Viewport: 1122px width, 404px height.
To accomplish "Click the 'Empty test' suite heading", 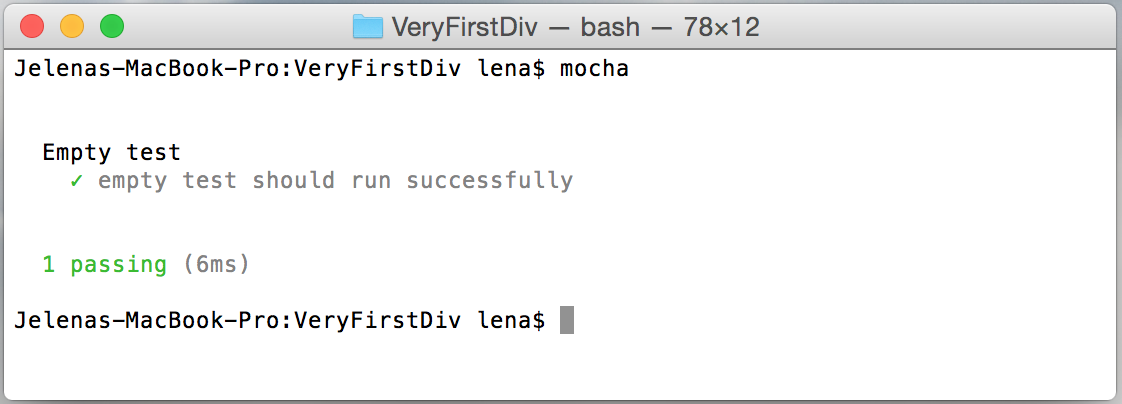I will point(112,152).
